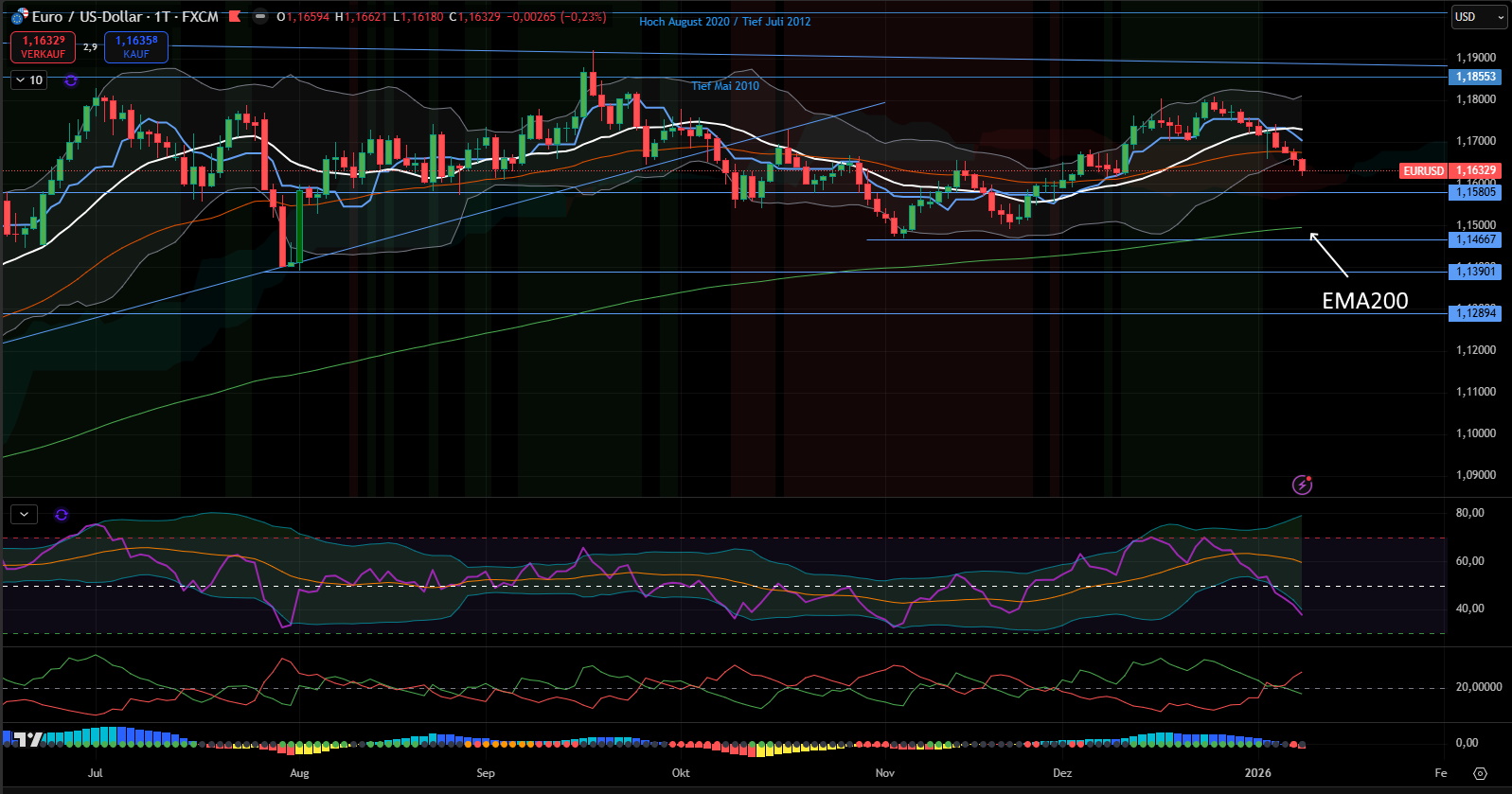Open the USD currency dropdown
Image resolution: width=1512 pixels, height=794 pixels.
[1479, 16]
